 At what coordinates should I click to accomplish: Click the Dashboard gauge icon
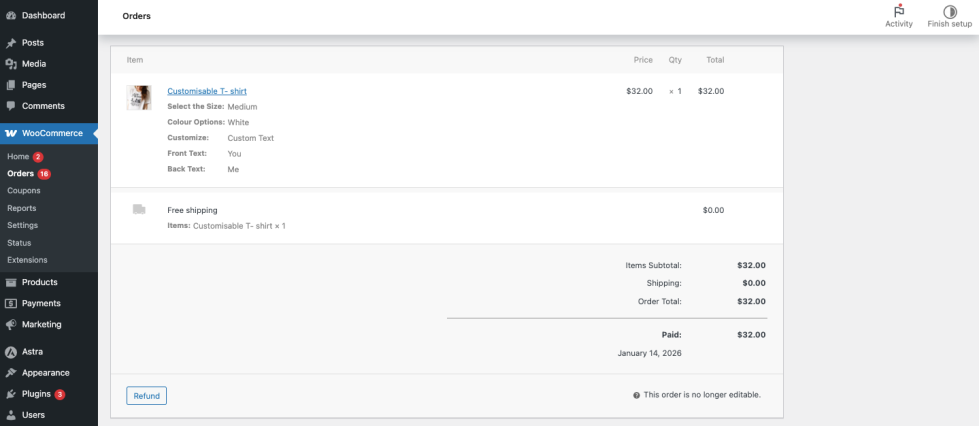click(10, 15)
